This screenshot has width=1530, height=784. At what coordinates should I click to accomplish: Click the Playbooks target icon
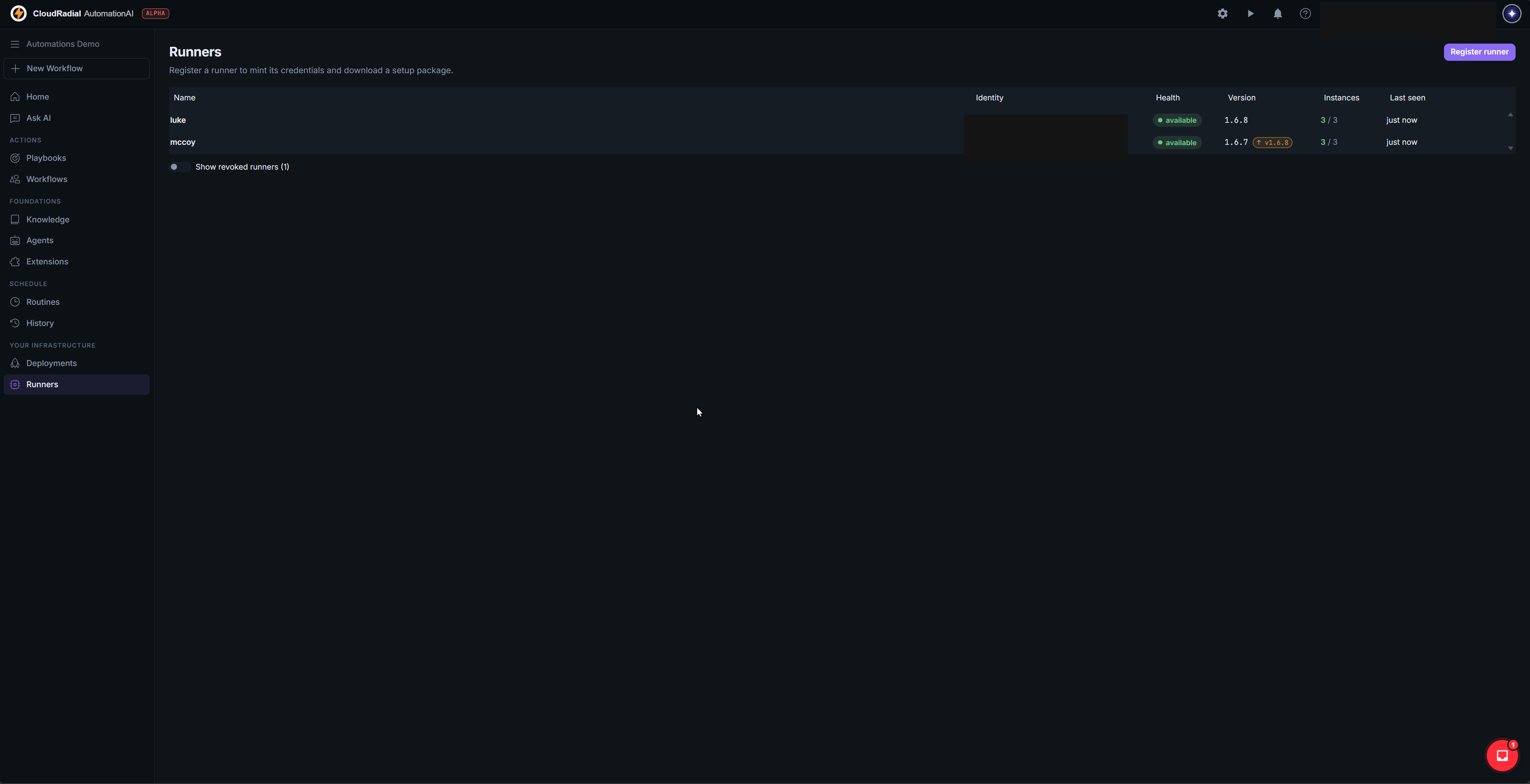(x=15, y=158)
